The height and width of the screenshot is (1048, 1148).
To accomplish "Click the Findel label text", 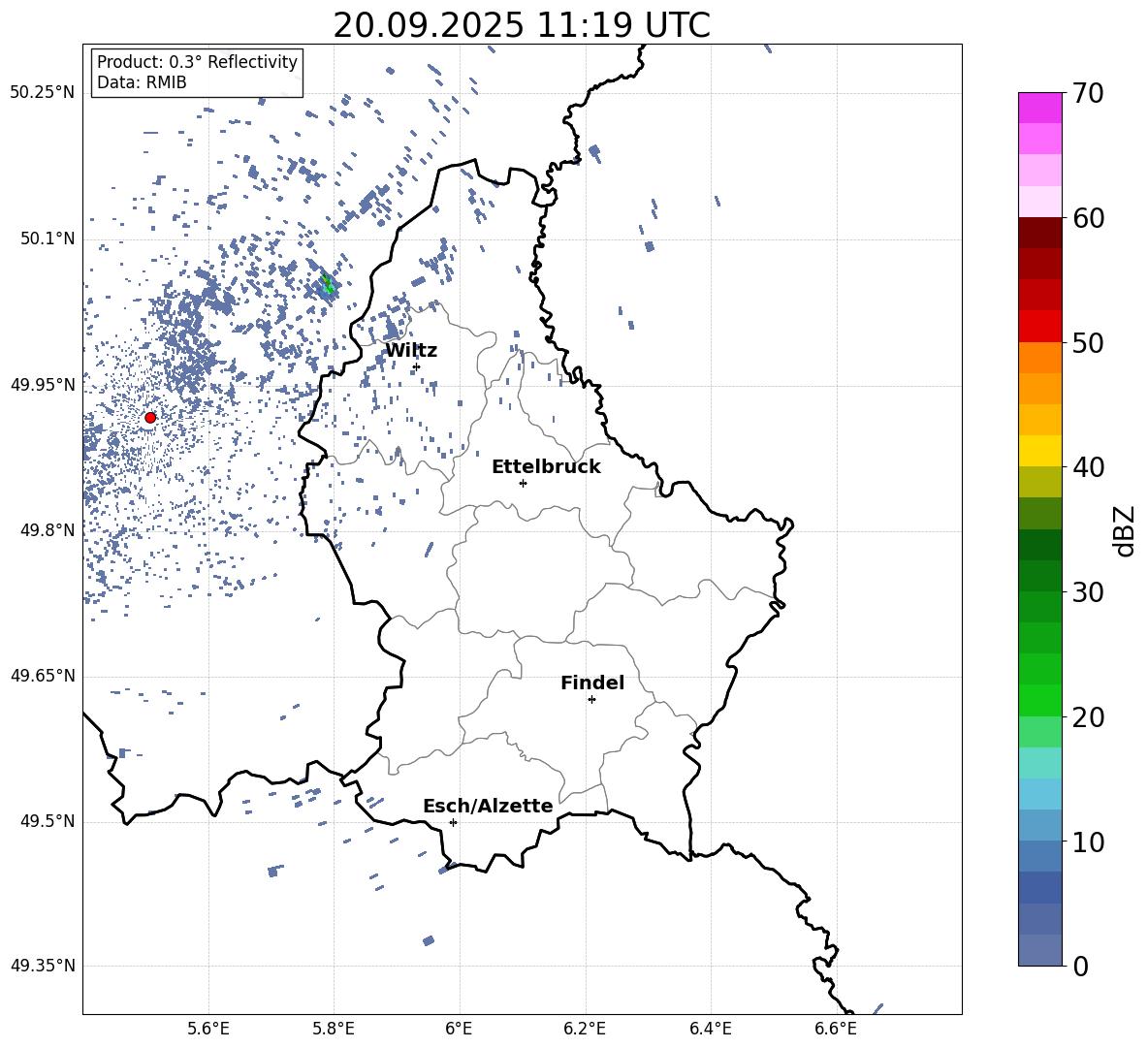I will [x=592, y=683].
